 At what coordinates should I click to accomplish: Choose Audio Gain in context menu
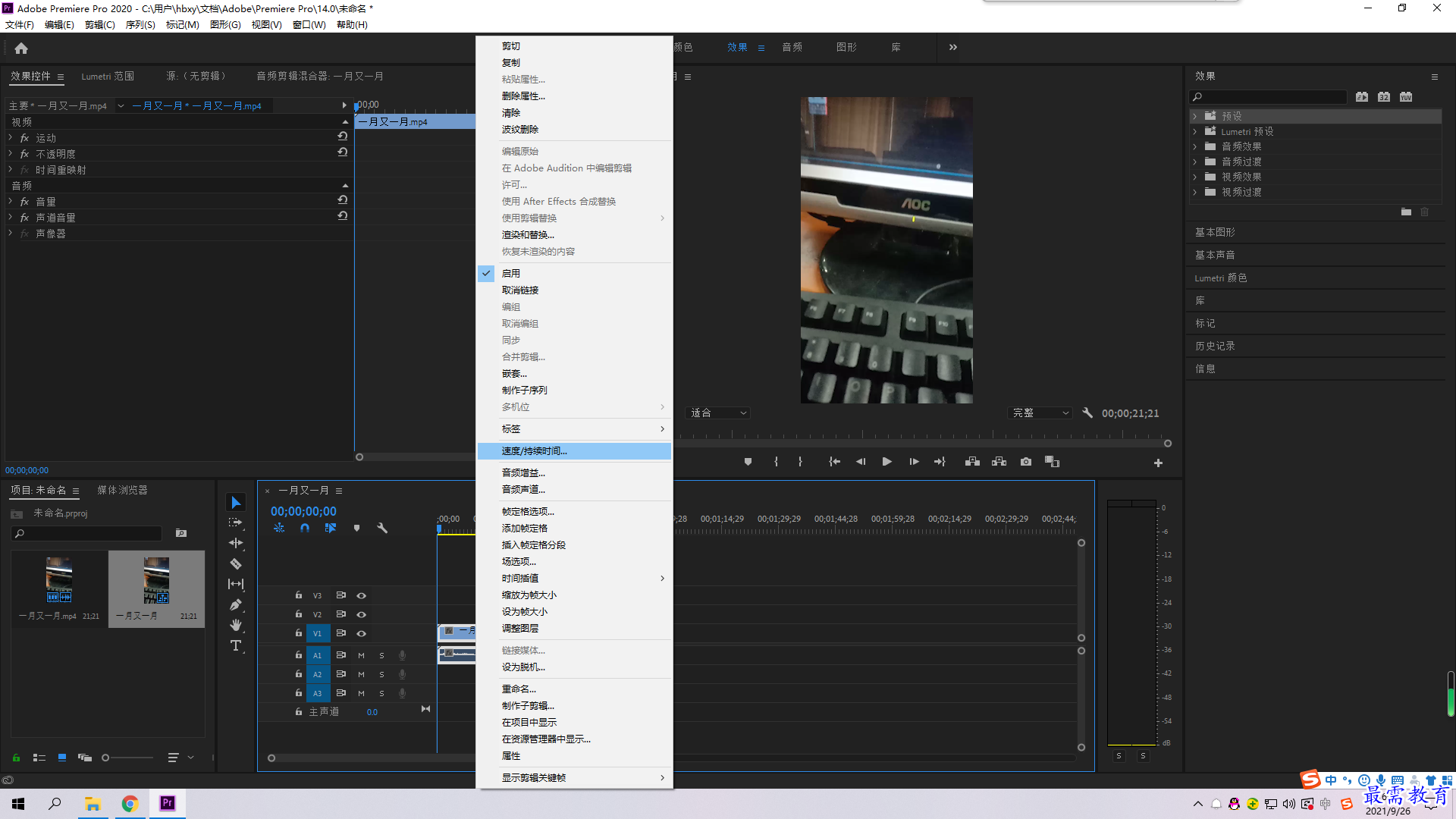[574, 473]
